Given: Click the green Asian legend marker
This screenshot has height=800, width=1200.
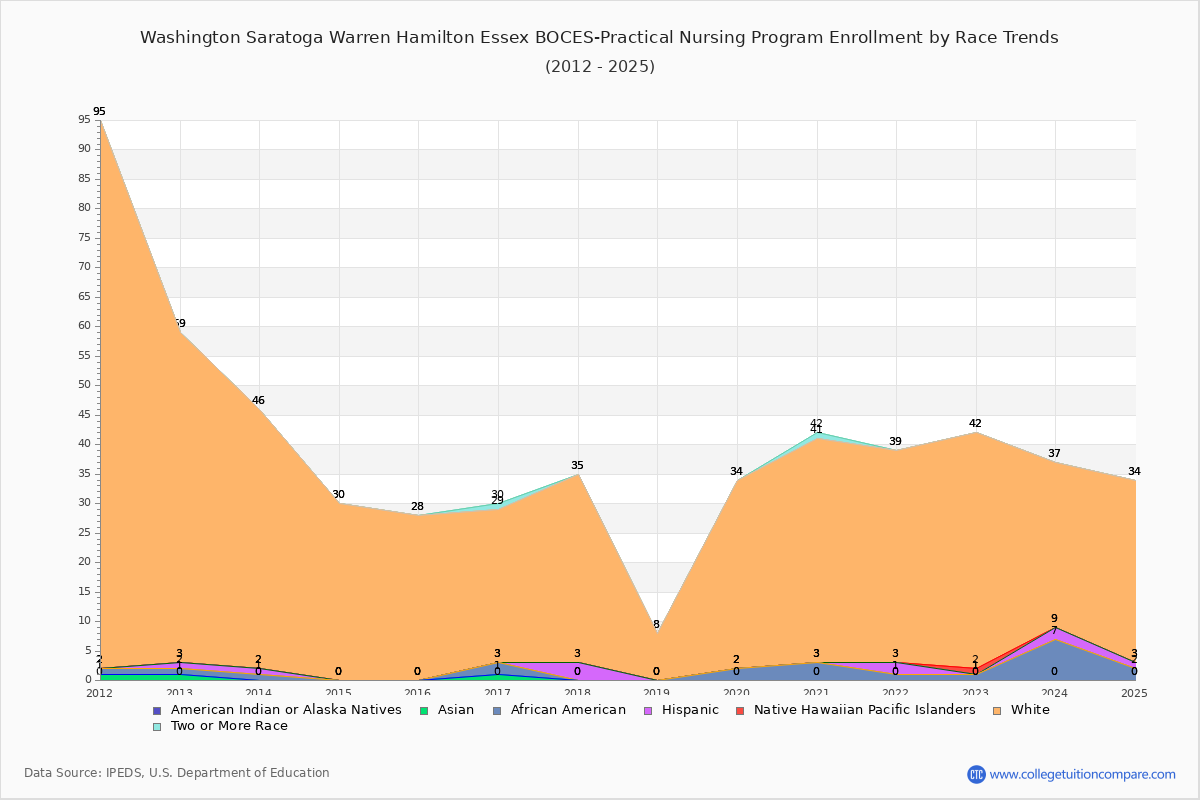Looking at the screenshot, I should (x=424, y=711).
